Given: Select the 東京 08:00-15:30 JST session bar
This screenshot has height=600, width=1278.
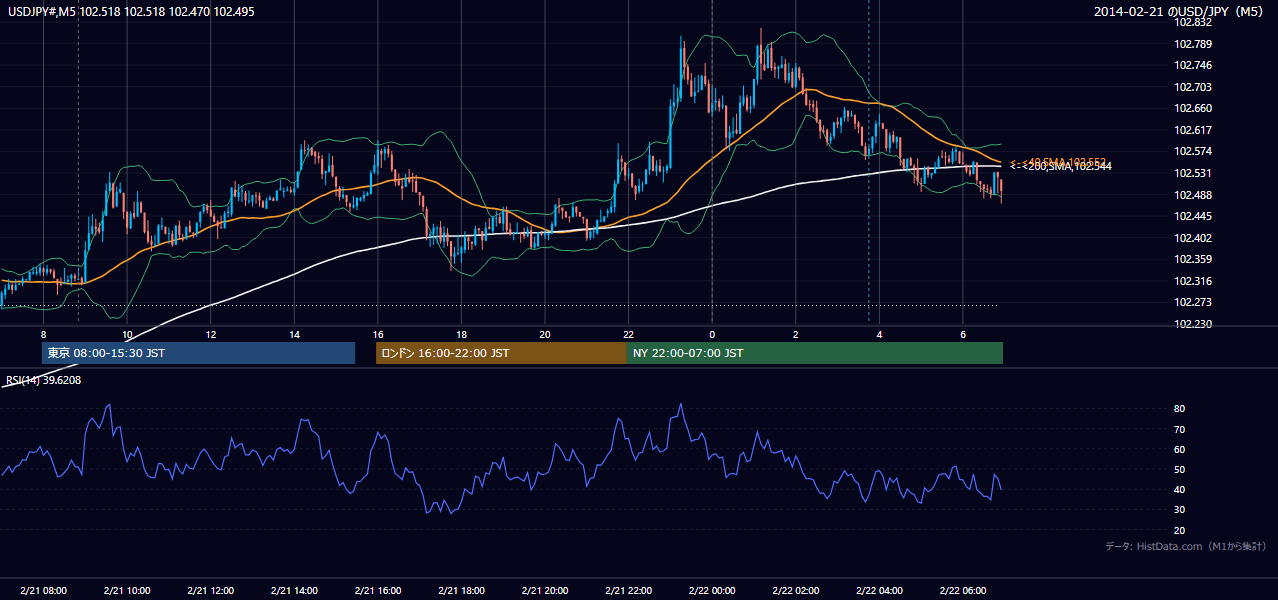Looking at the screenshot, I should pyautogui.click(x=198, y=353).
